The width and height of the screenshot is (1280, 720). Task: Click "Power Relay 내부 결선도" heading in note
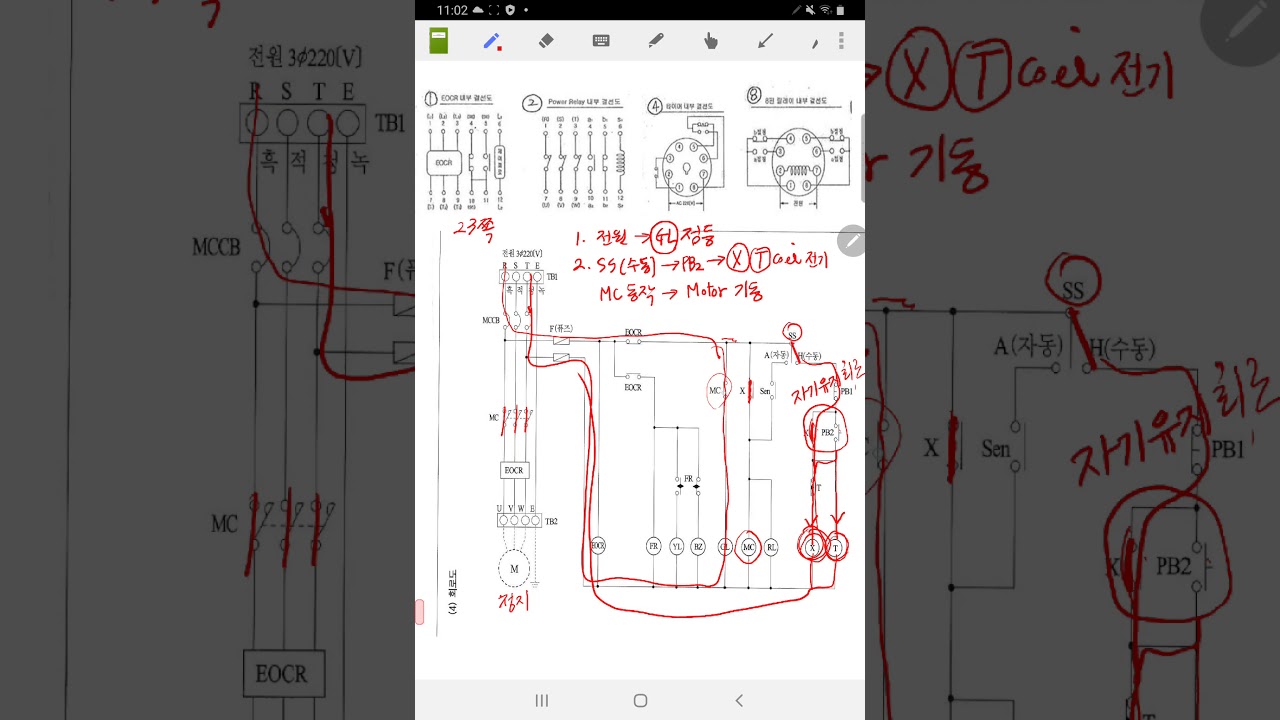coord(583,102)
